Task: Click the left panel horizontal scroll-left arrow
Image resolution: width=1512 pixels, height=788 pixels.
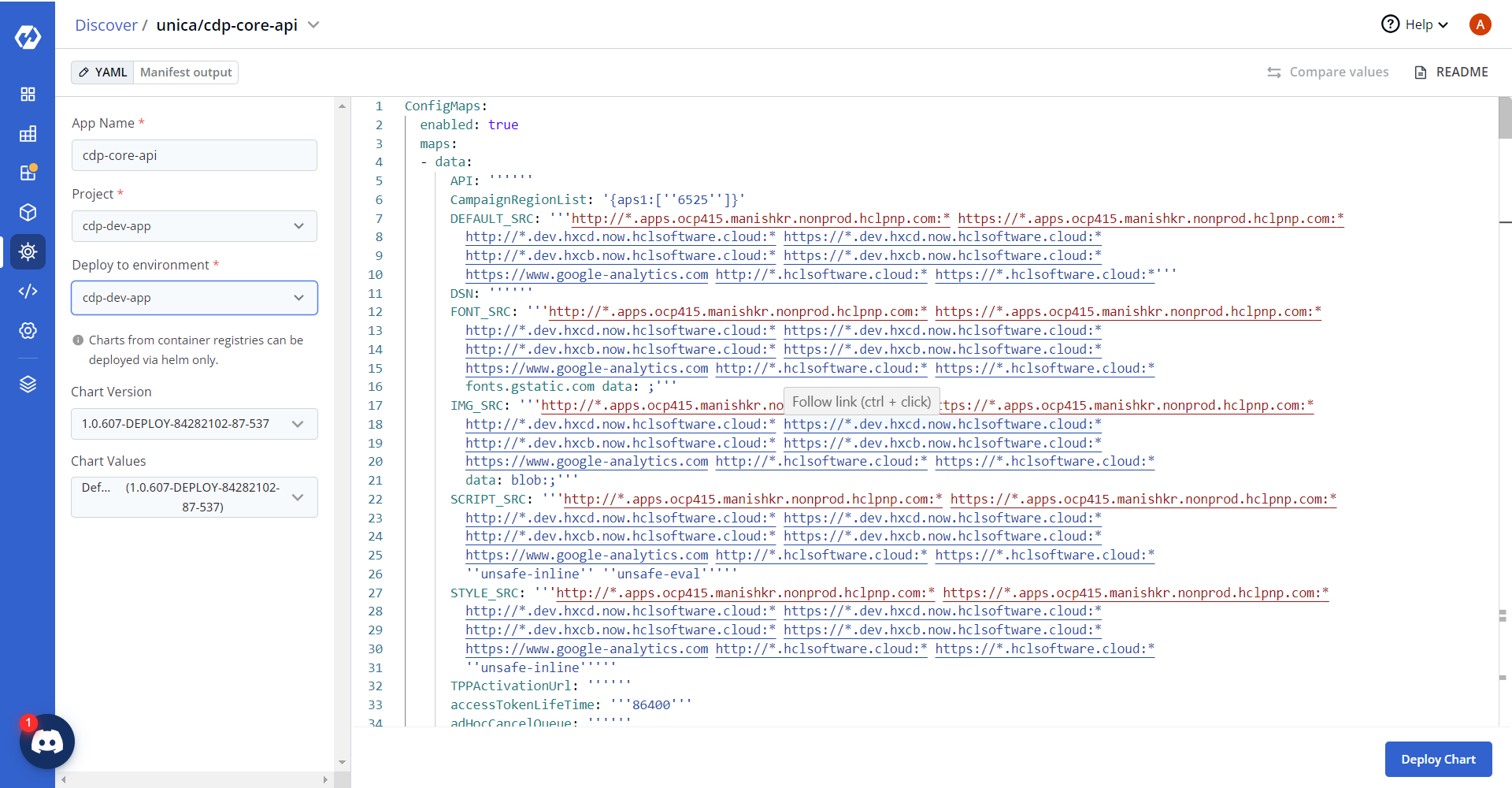Action: (64, 780)
